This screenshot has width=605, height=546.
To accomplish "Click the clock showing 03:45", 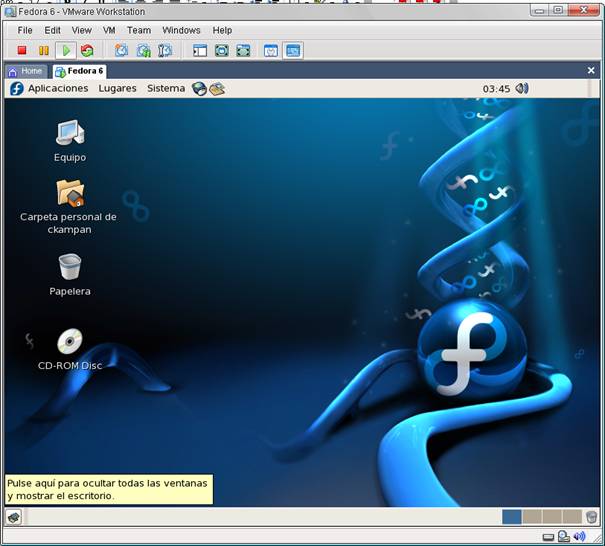I will coord(496,89).
